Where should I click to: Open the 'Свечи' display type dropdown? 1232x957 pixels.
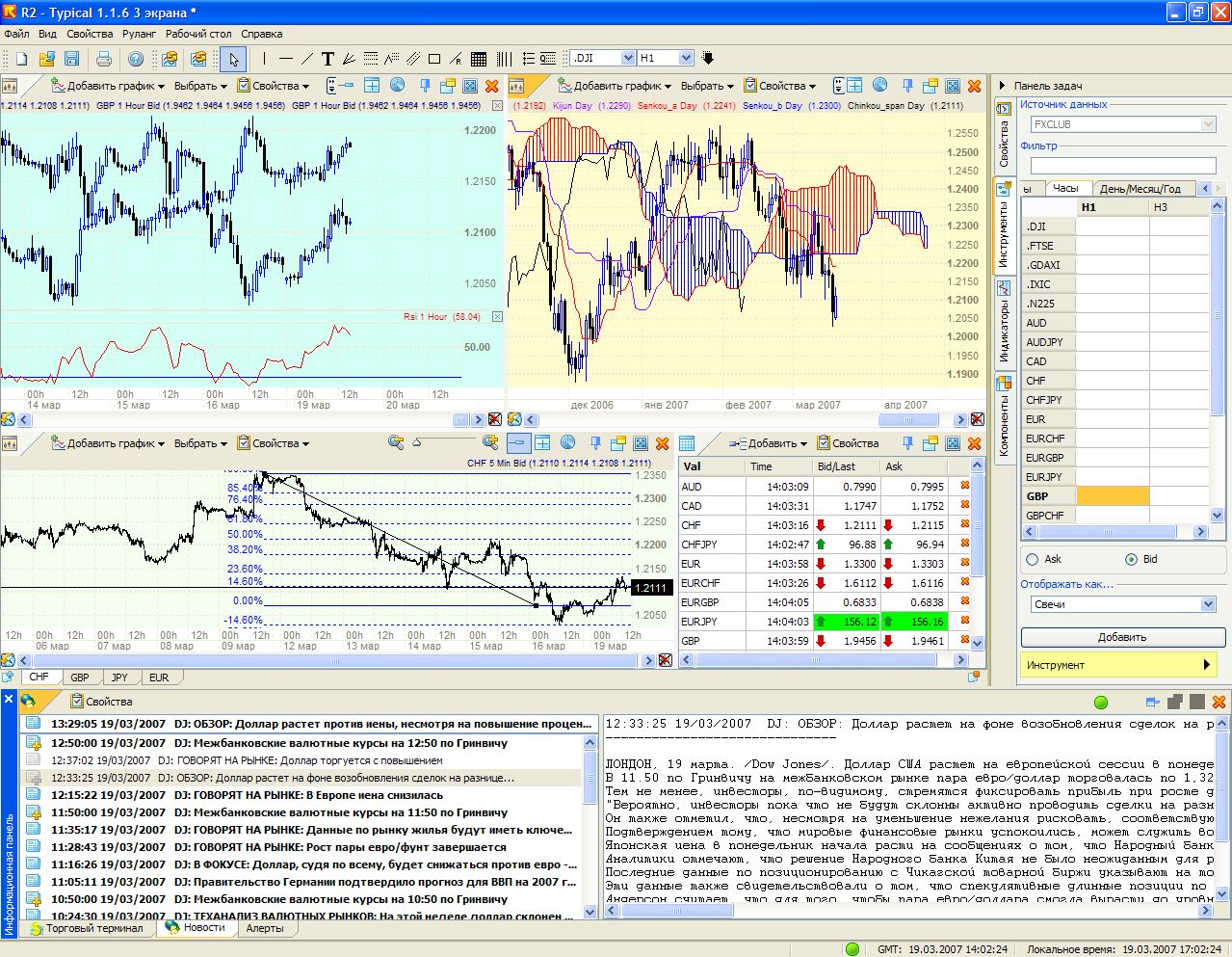[x=1208, y=604]
